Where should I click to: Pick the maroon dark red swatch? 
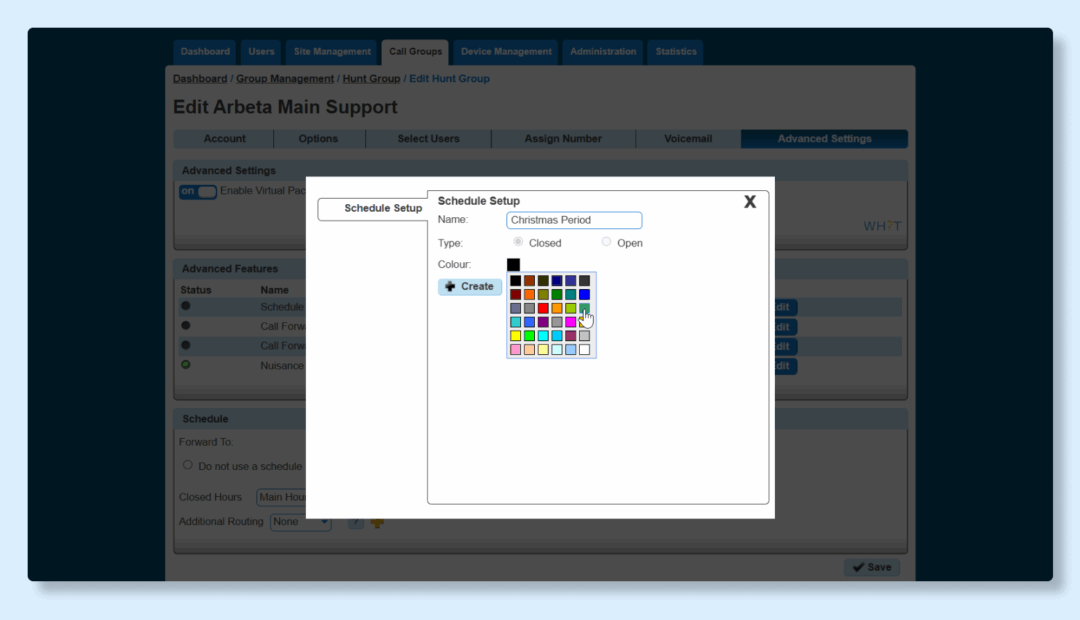[x=515, y=294]
